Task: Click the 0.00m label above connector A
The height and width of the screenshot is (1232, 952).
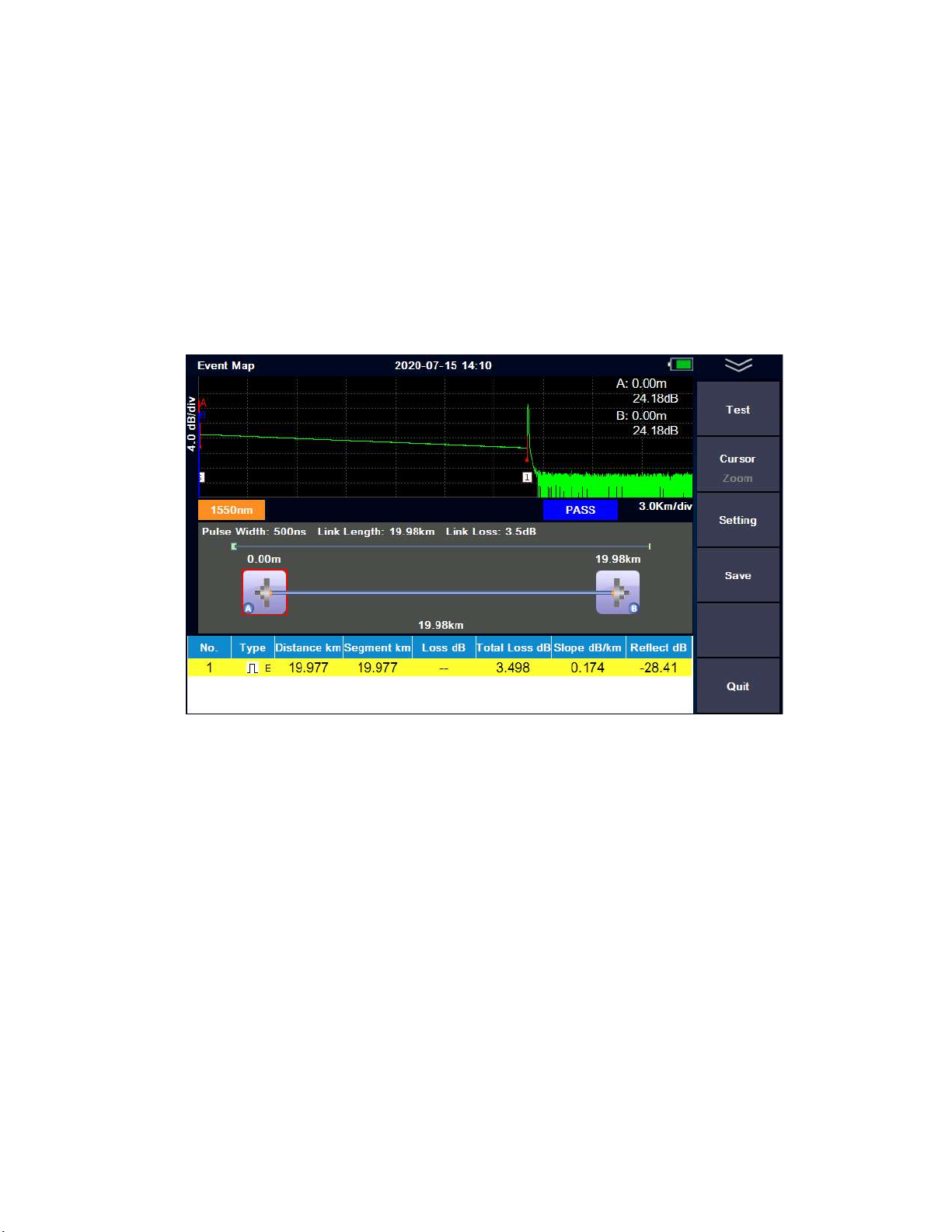Action: (264, 559)
